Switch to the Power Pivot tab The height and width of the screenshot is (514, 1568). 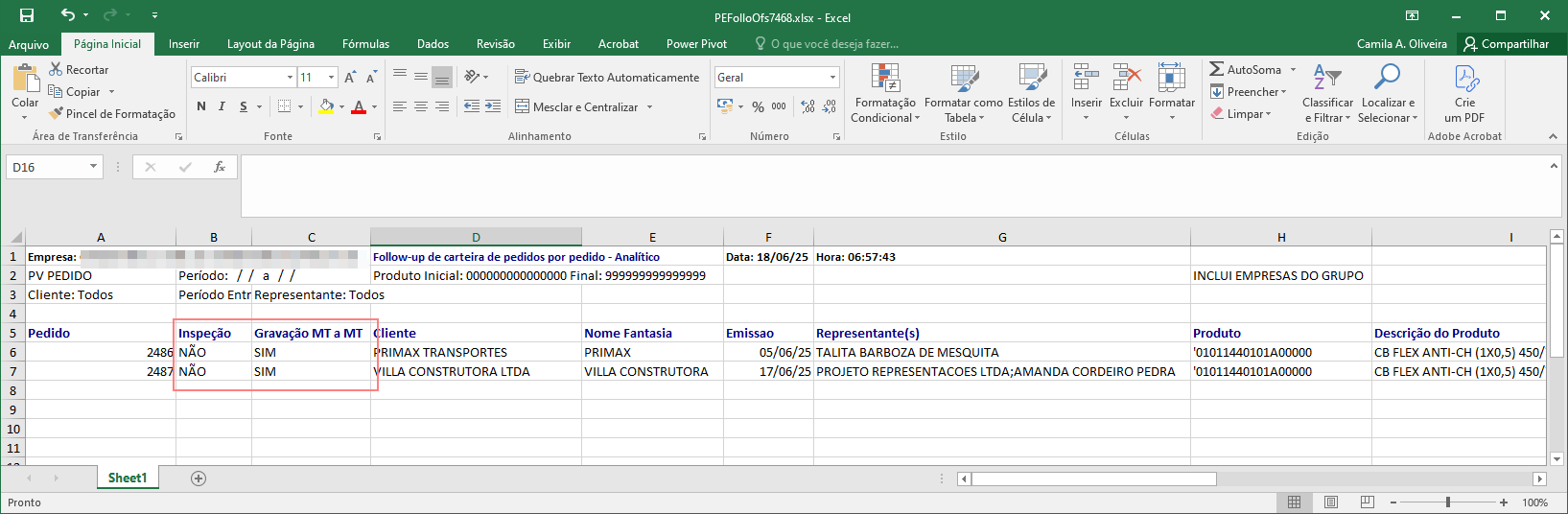tap(696, 44)
